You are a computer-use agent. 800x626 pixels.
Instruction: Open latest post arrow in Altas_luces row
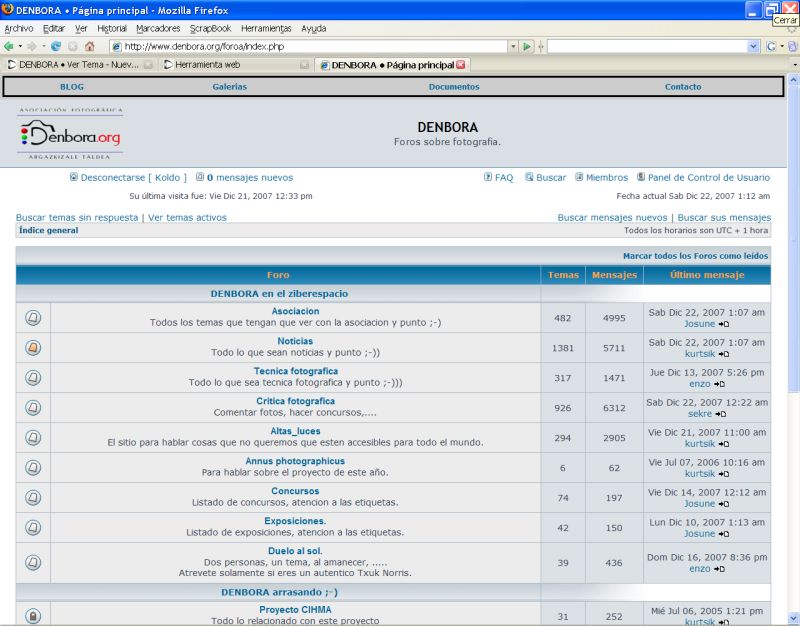click(x=723, y=444)
